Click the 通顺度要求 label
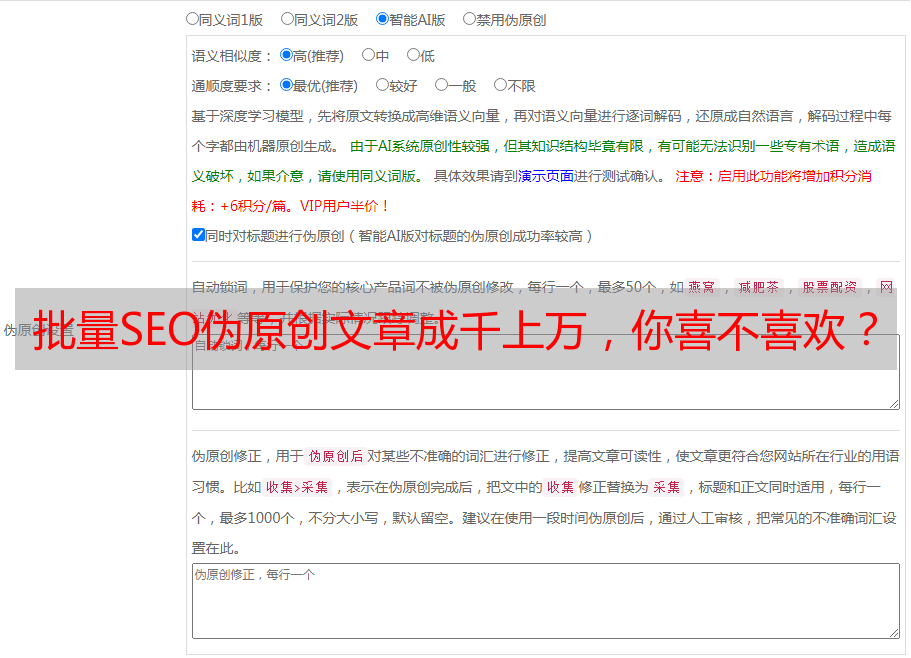The image size is (911, 658). (x=231, y=87)
